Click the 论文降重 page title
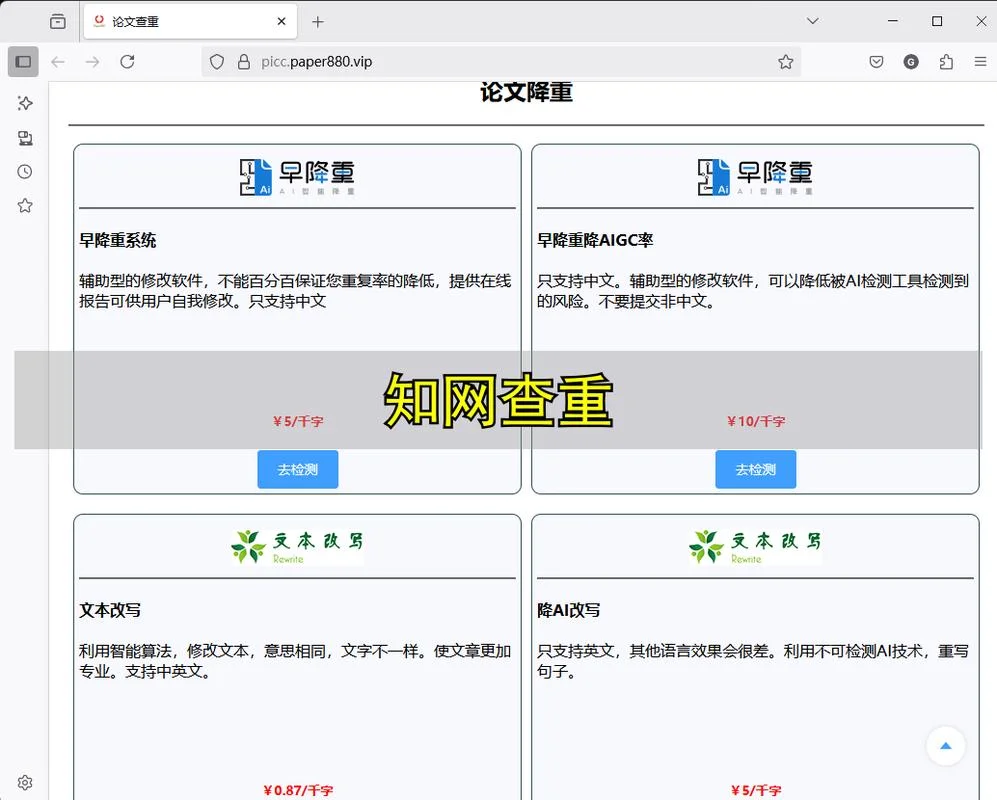Image resolution: width=997 pixels, height=800 pixels. [526, 92]
